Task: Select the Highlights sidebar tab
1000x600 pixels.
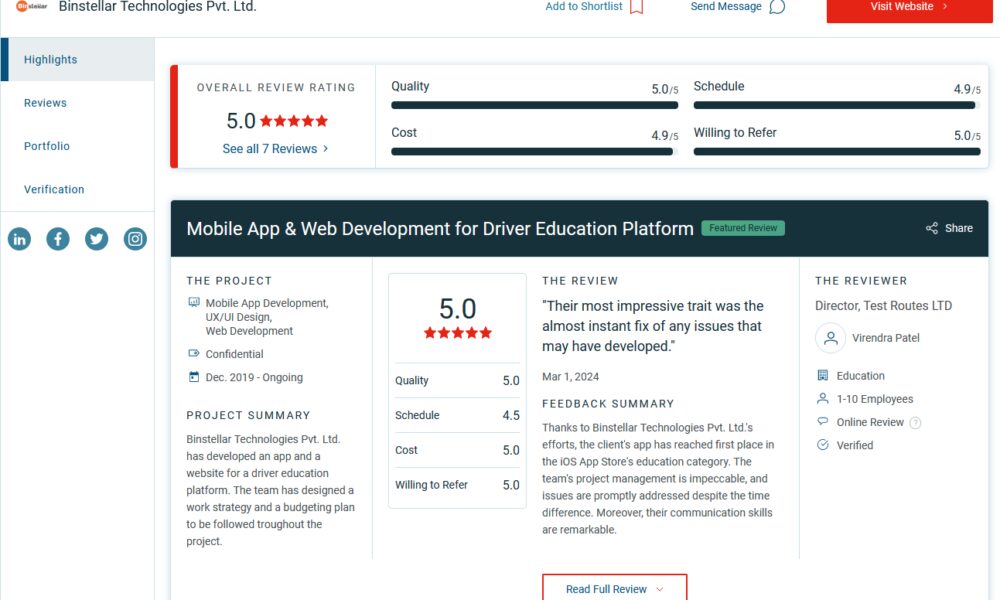Action: pyautogui.click(x=51, y=60)
